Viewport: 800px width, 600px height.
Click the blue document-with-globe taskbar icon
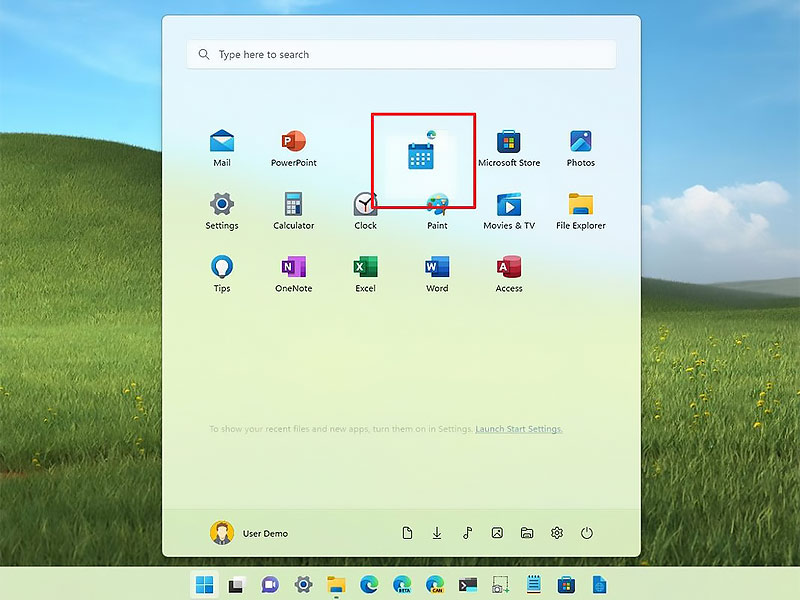[599, 585]
